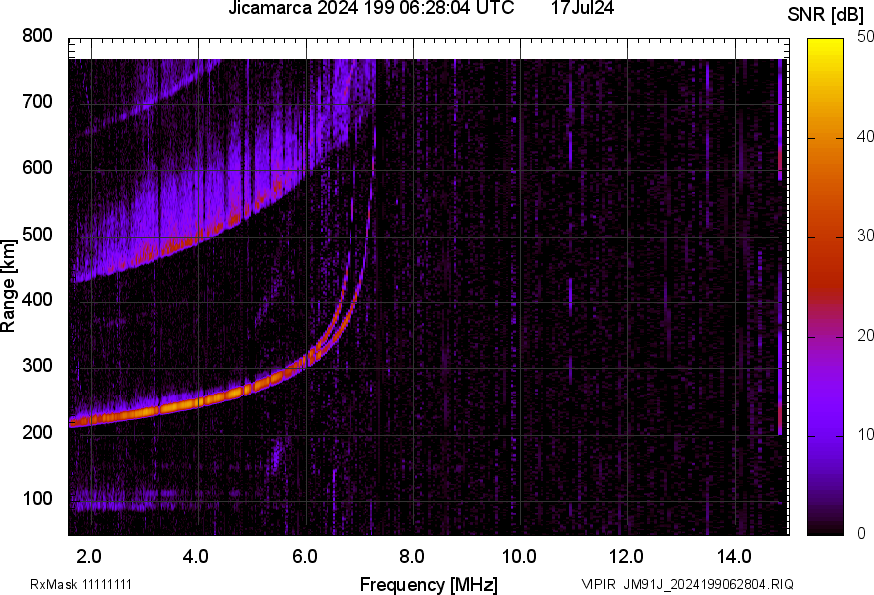Click the date label '17Jul24'
The height and width of the screenshot is (595, 874).
pyautogui.click(x=582, y=8)
